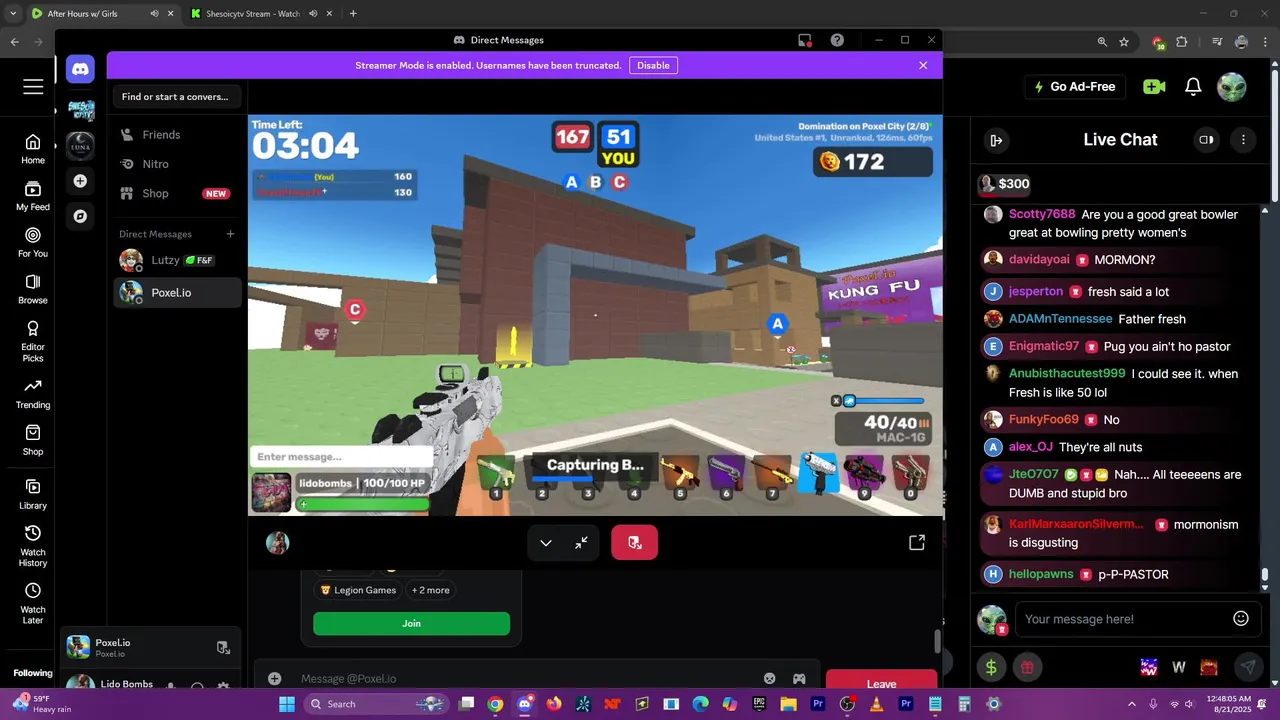Open Watch History
The image size is (1280, 720).
point(33,546)
